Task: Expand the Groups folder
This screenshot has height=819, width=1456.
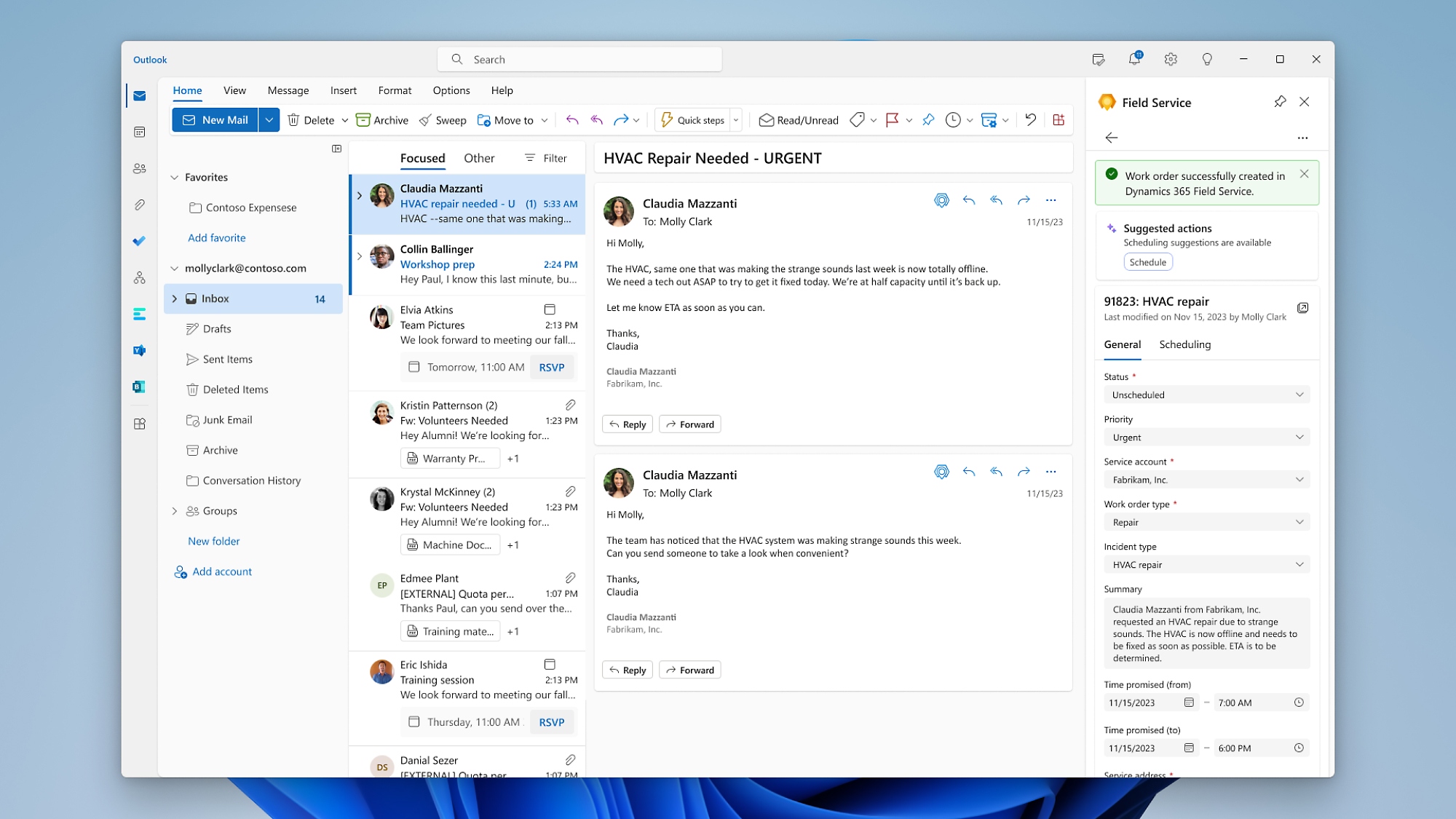Action: tap(174, 511)
